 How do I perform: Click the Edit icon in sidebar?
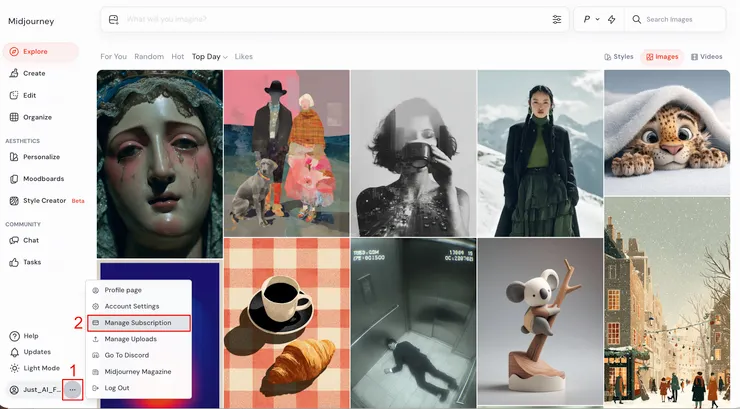[14, 95]
